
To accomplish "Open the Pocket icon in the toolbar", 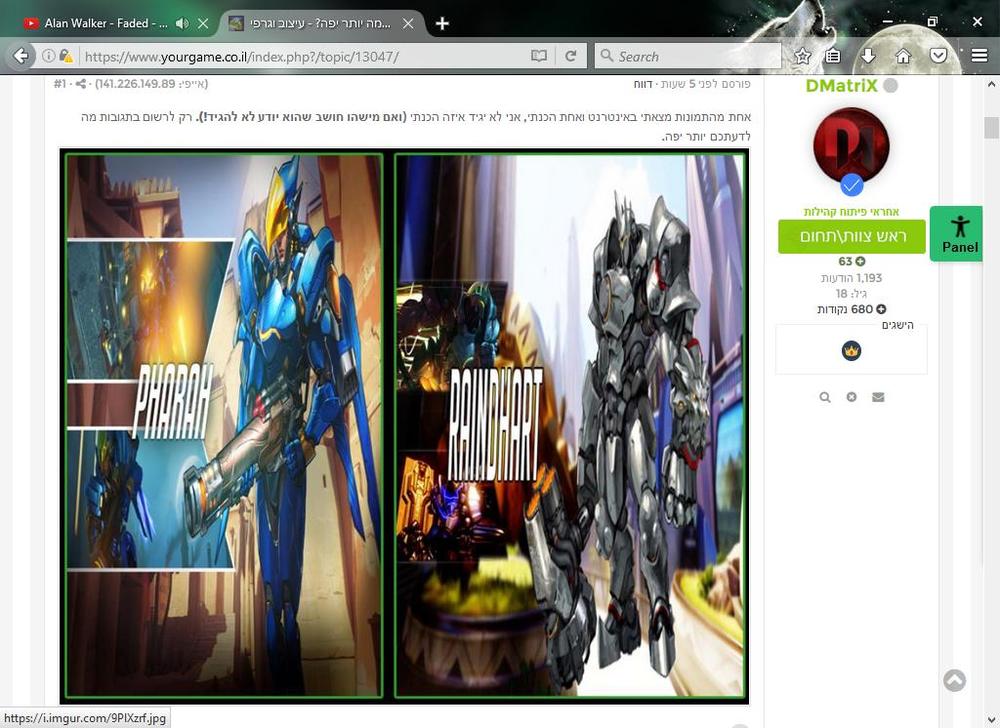I will point(938,56).
